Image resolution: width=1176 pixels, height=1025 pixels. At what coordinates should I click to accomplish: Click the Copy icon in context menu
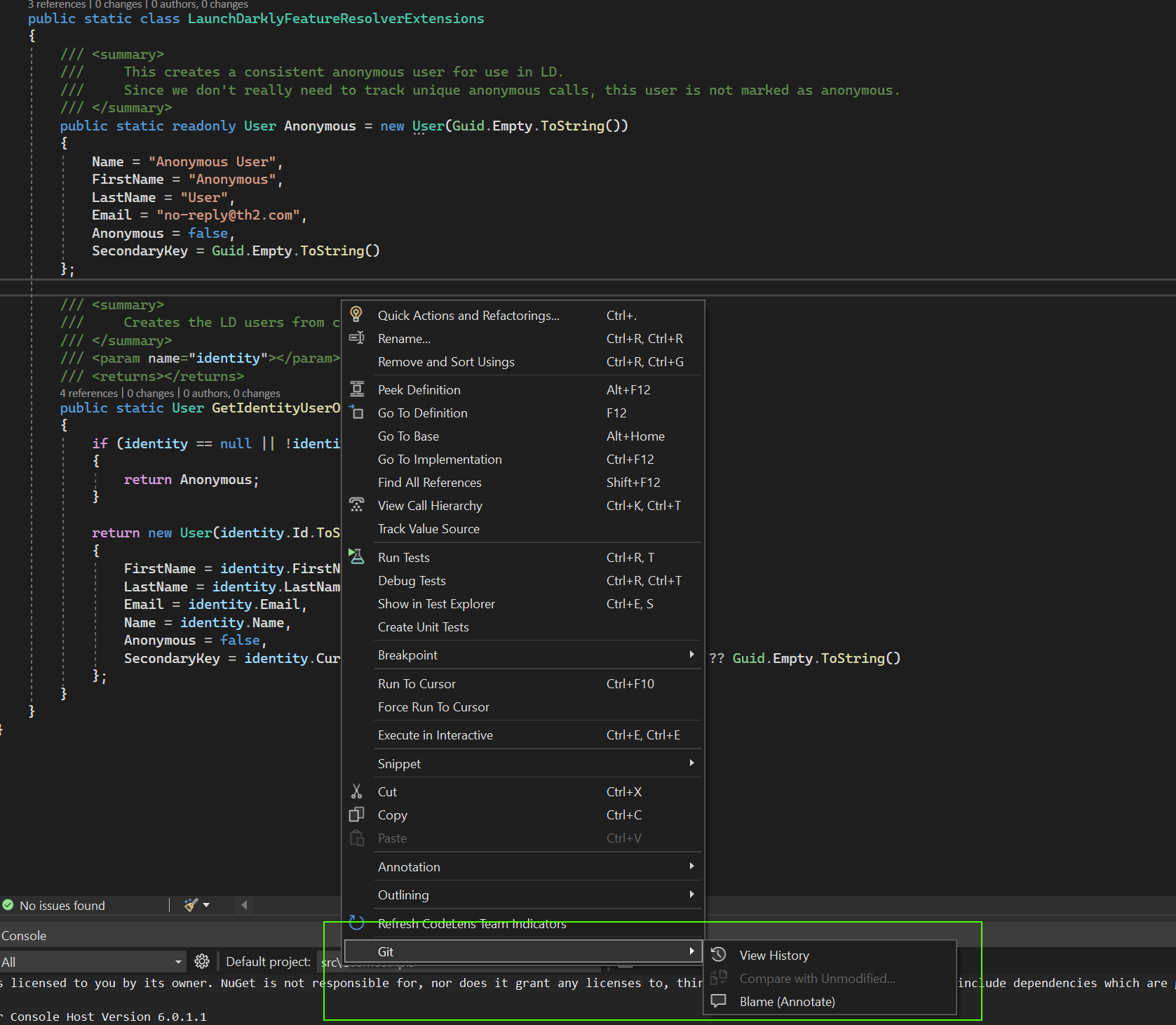[x=356, y=815]
